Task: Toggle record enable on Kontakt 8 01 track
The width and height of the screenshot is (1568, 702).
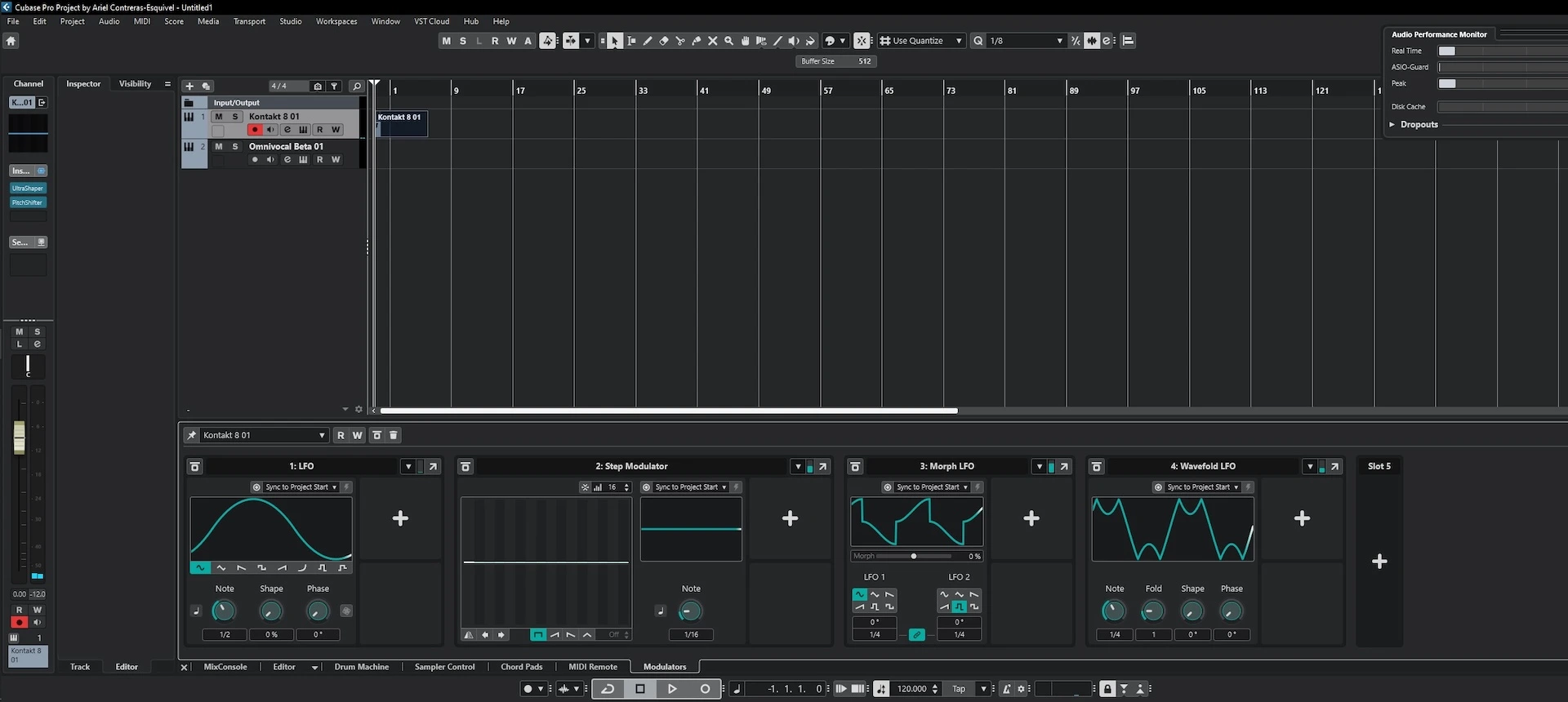Action: click(255, 130)
